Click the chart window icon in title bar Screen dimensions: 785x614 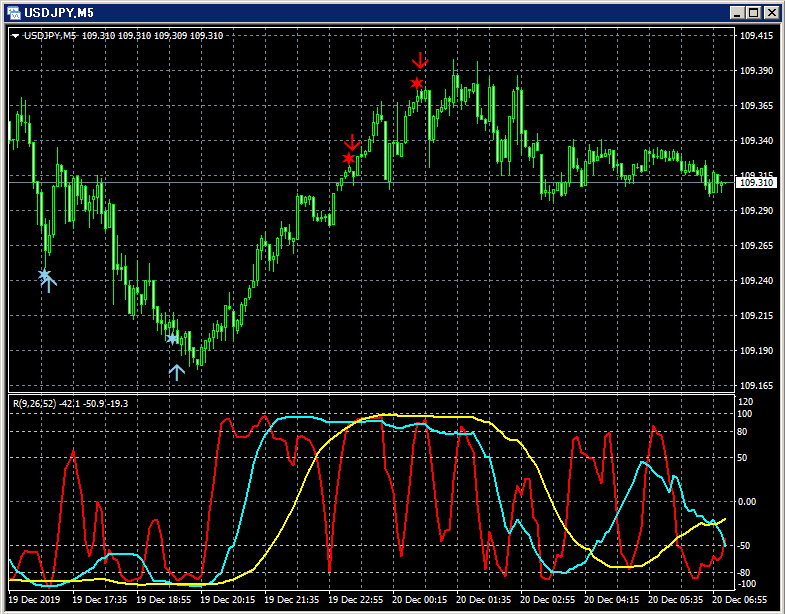[x=14, y=13]
